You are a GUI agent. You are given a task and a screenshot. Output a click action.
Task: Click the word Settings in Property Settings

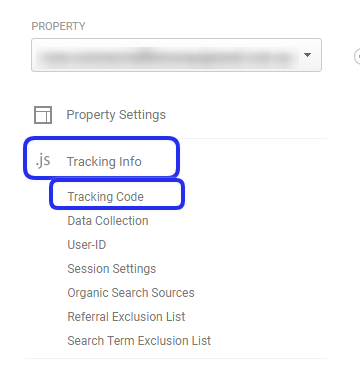(142, 115)
